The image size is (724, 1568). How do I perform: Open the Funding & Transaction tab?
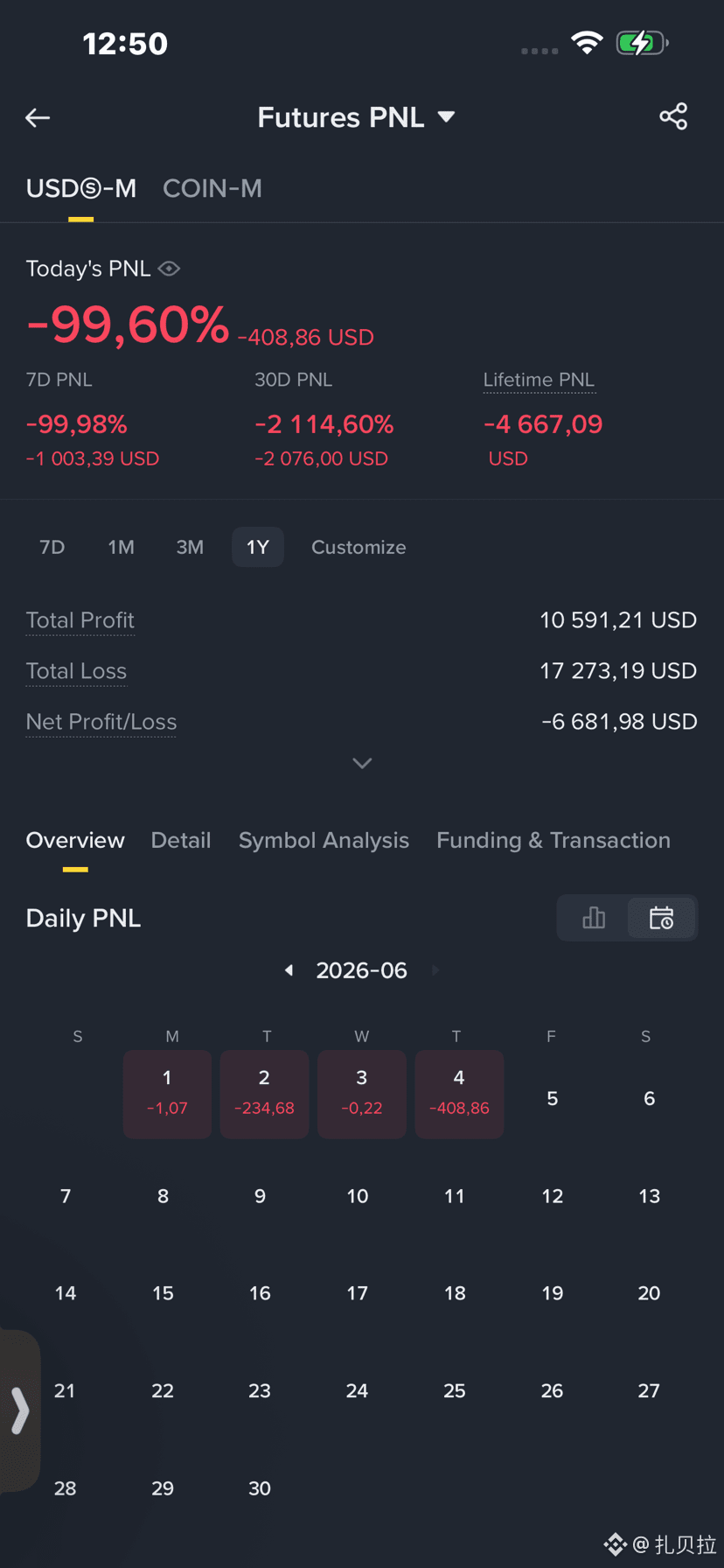(553, 840)
